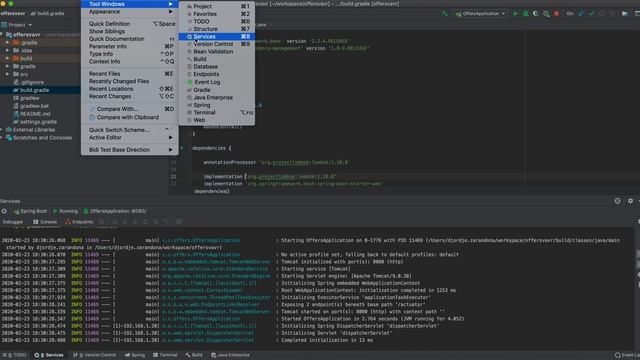Select Database in Tool Windows submenu
Viewport: 640px width, 360px height.
[x=217, y=67]
